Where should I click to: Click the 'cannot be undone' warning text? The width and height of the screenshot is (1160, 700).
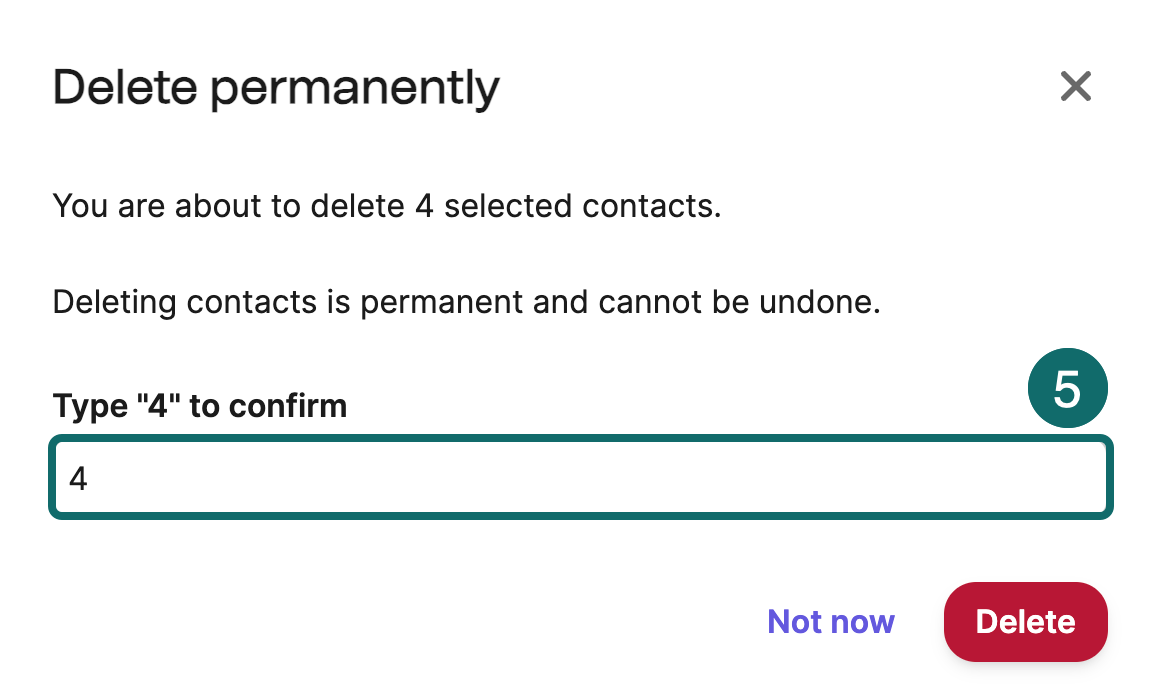pyautogui.click(x=767, y=301)
